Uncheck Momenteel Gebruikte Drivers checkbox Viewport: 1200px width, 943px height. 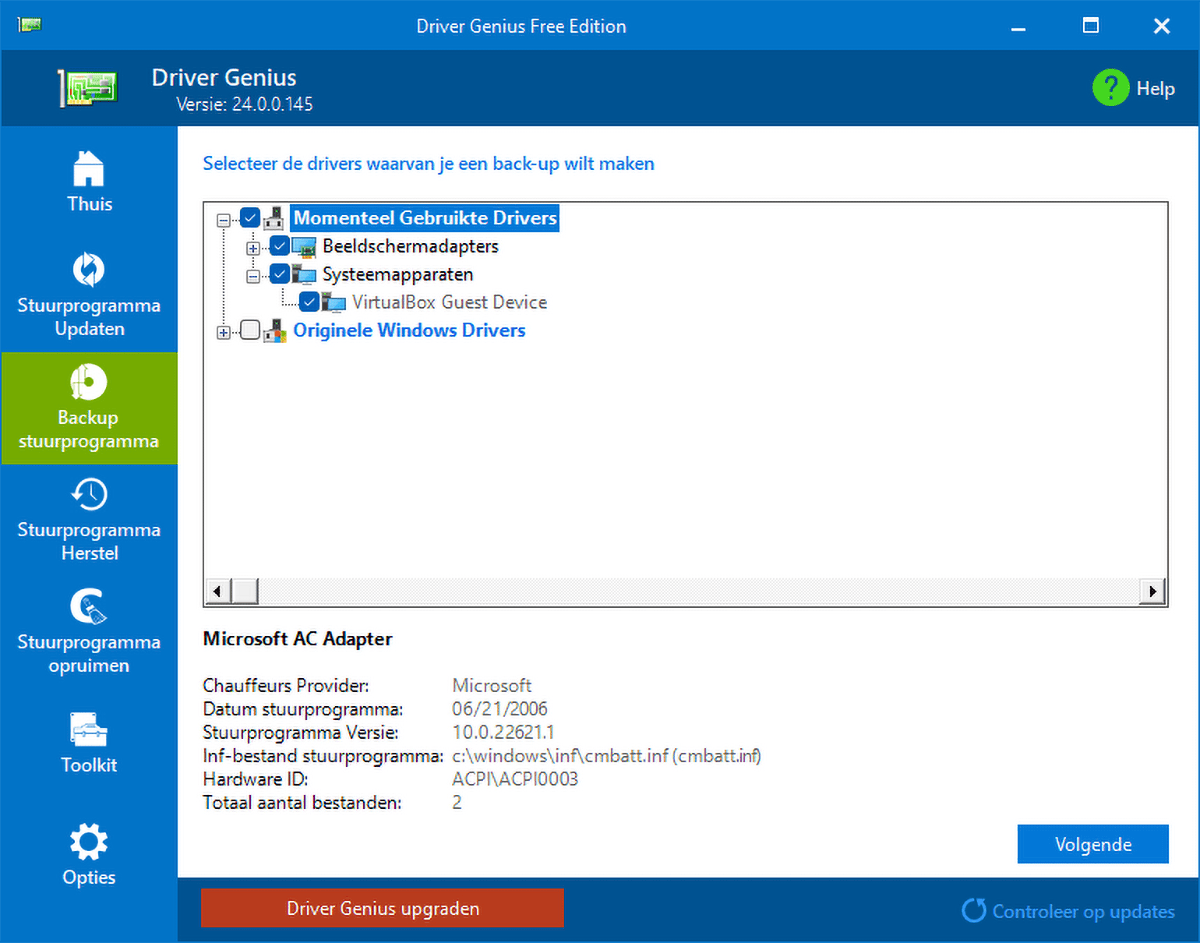[x=251, y=218]
